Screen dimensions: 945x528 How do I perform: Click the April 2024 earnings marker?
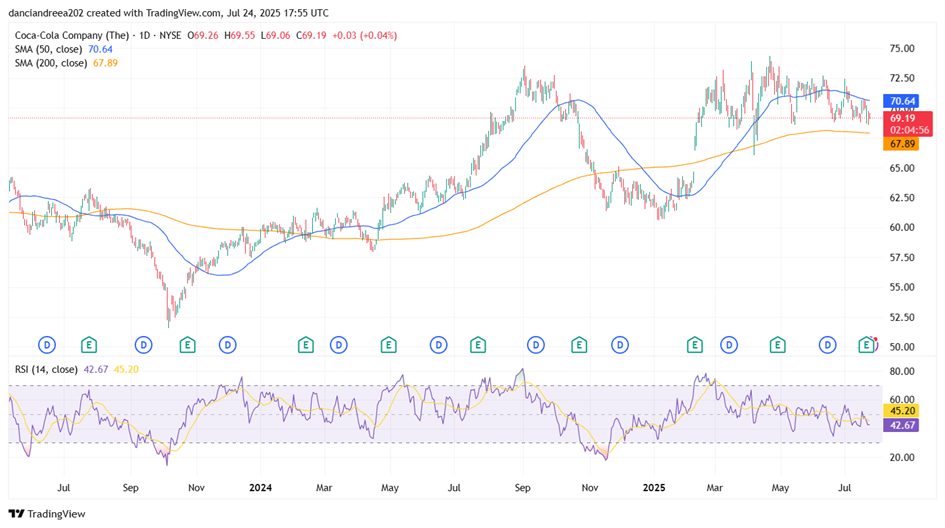pyautogui.click(x=388, y=345)
